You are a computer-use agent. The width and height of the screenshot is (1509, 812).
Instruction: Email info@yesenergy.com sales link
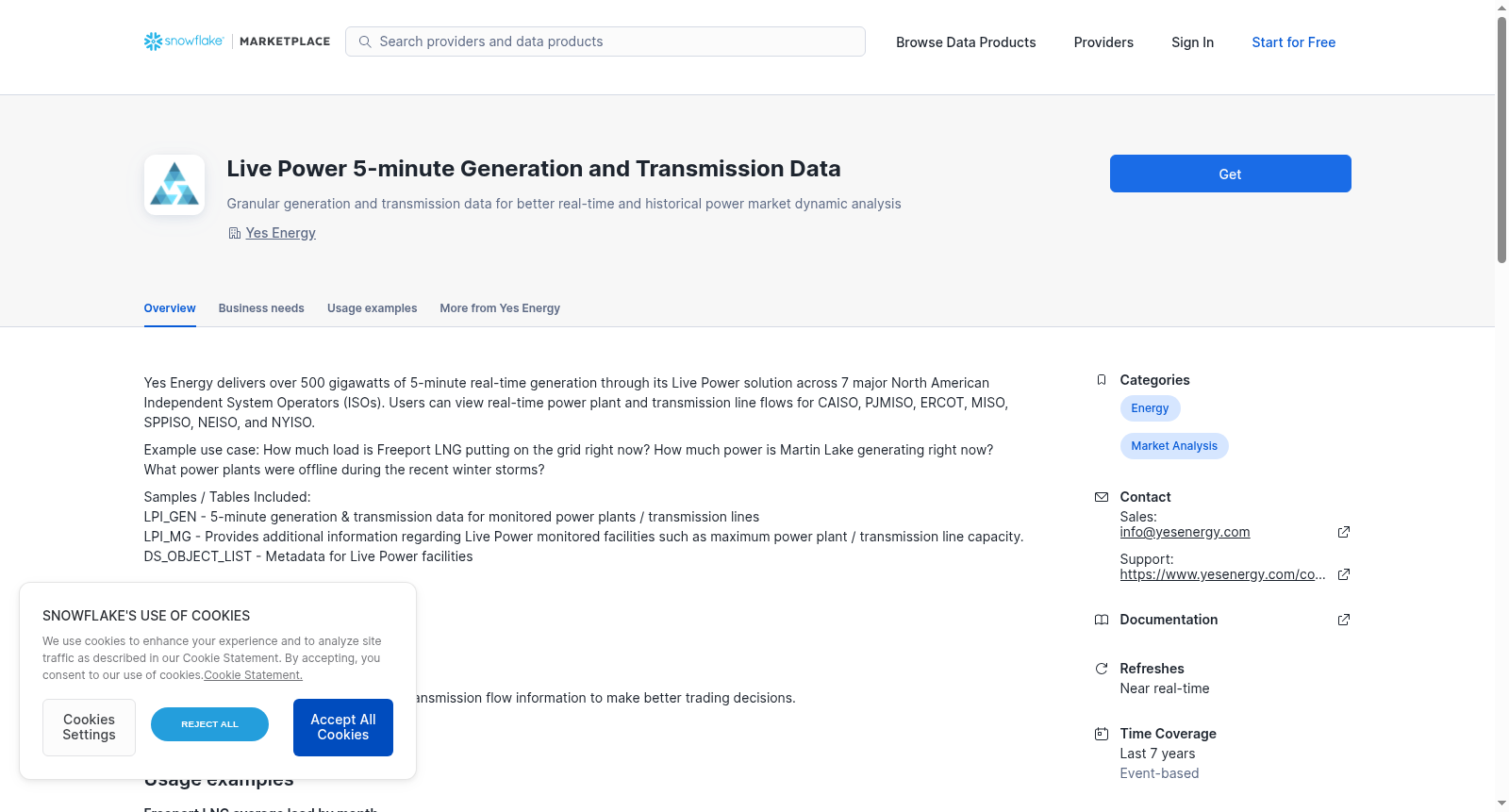(1185, 532)
